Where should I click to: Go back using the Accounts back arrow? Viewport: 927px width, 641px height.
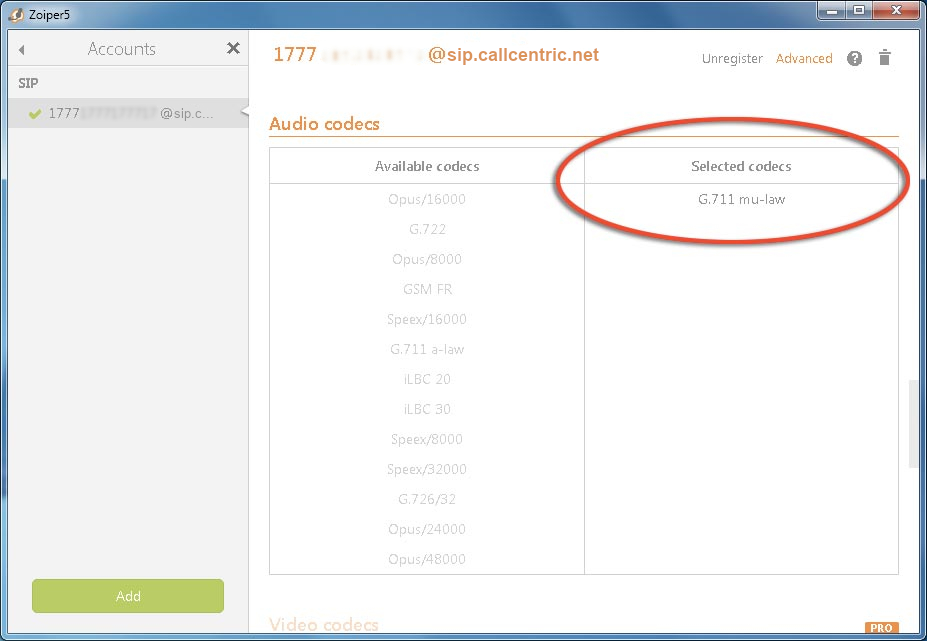pyautogui.click(x=22, y=50)
